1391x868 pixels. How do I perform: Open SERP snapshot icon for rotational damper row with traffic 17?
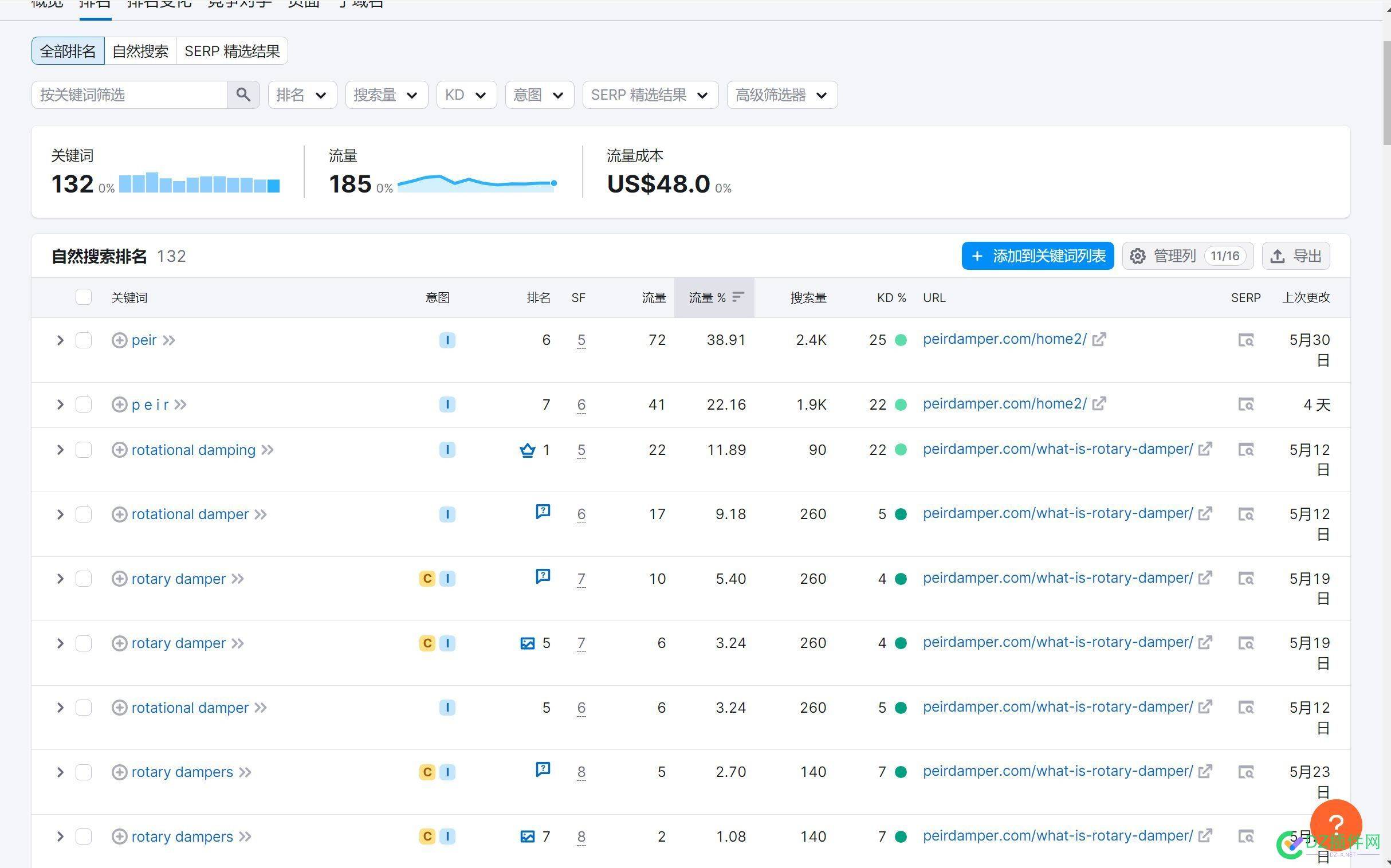tap(1245, 514)
